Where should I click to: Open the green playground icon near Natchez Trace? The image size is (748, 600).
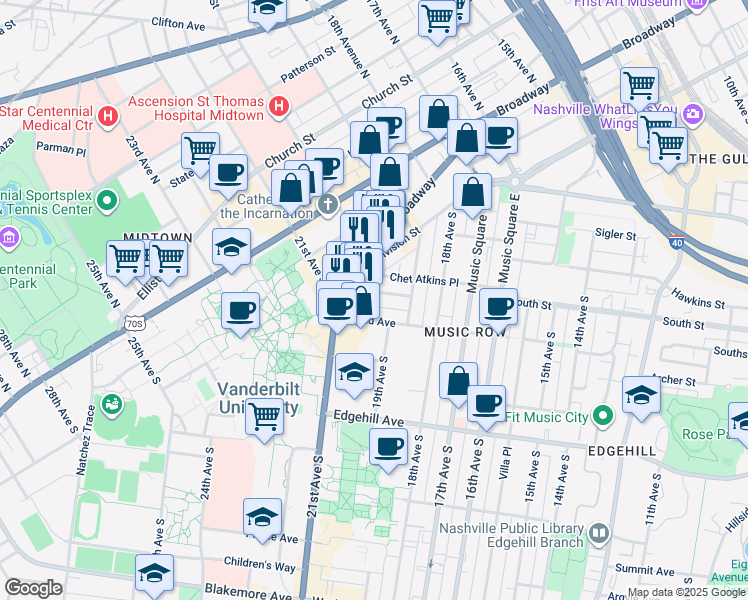pyautogui.click(x=112, y=406)
